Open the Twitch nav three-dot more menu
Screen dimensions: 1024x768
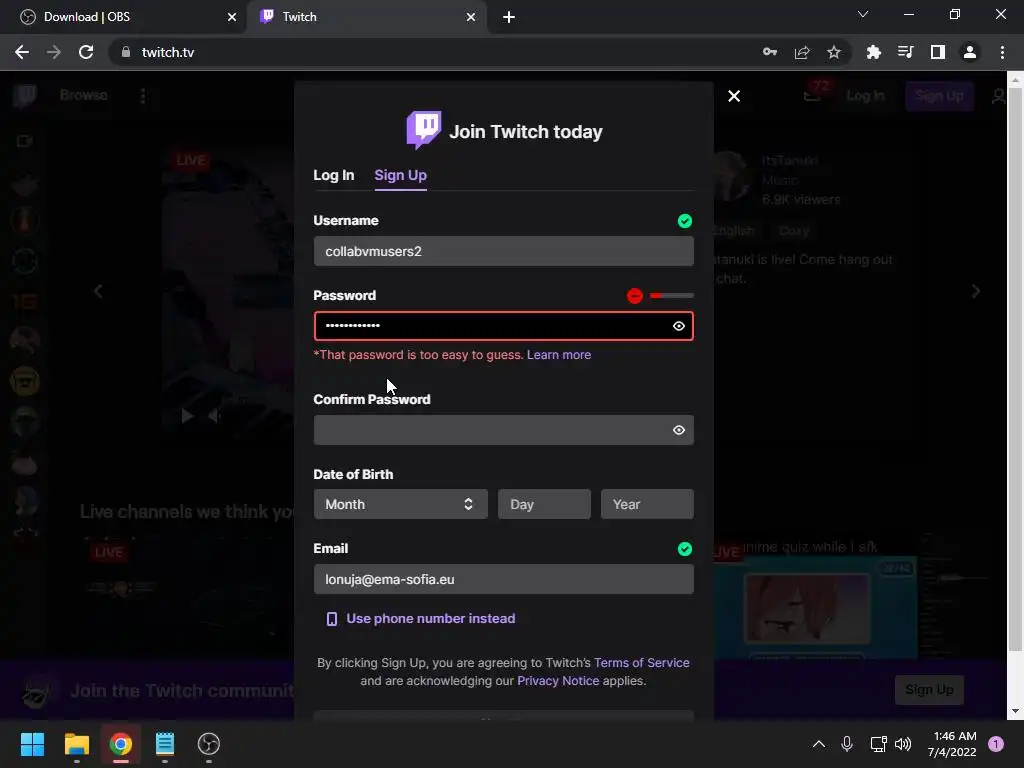[143, 96]
